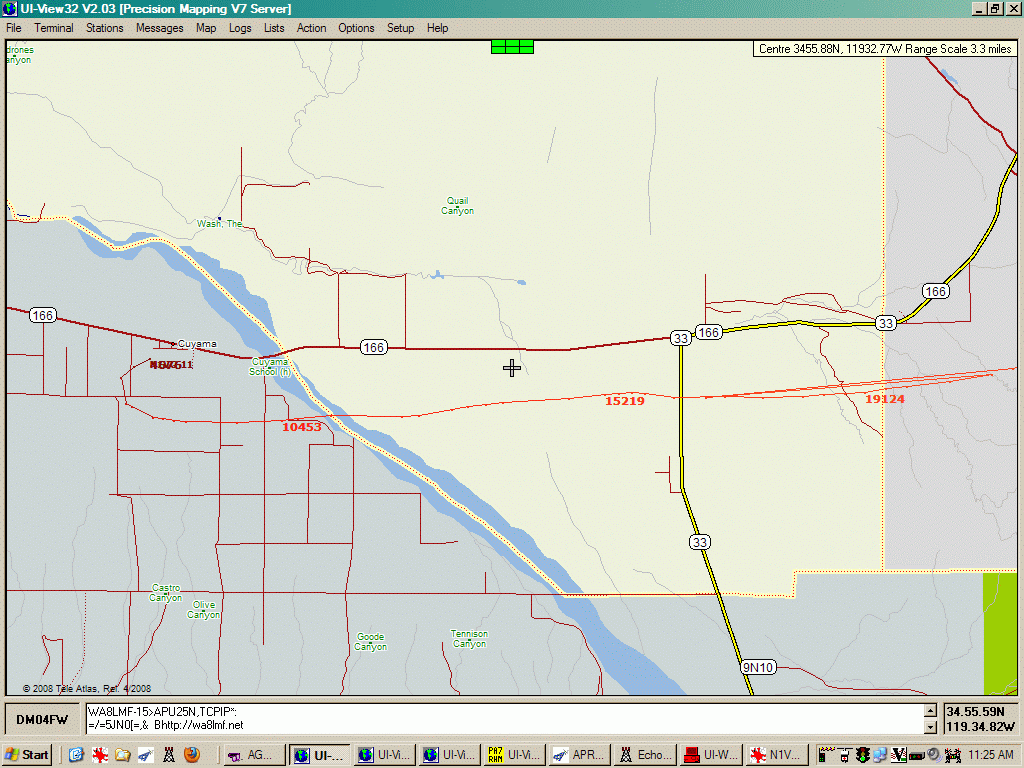Screen dimensions: 1024x768
Task: Click the Setup menu item
Action: tap(400, 28)
